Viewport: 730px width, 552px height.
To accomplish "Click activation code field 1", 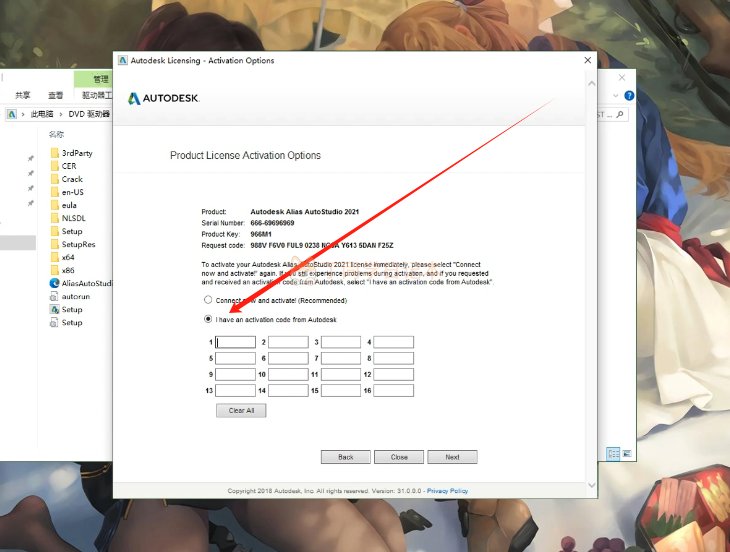I will point(235,342).
